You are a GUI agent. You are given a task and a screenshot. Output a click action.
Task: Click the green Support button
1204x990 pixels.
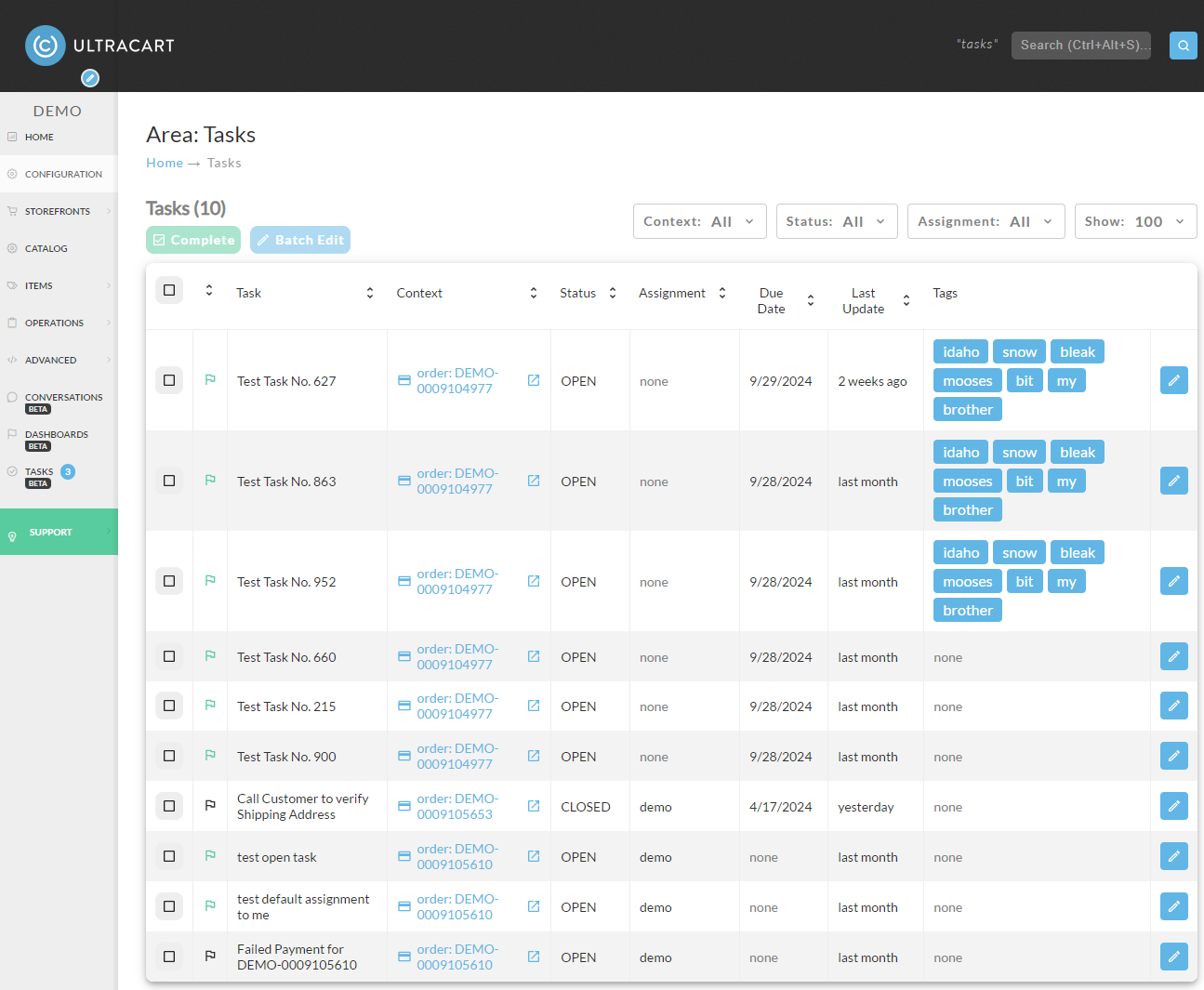(59, 532)
